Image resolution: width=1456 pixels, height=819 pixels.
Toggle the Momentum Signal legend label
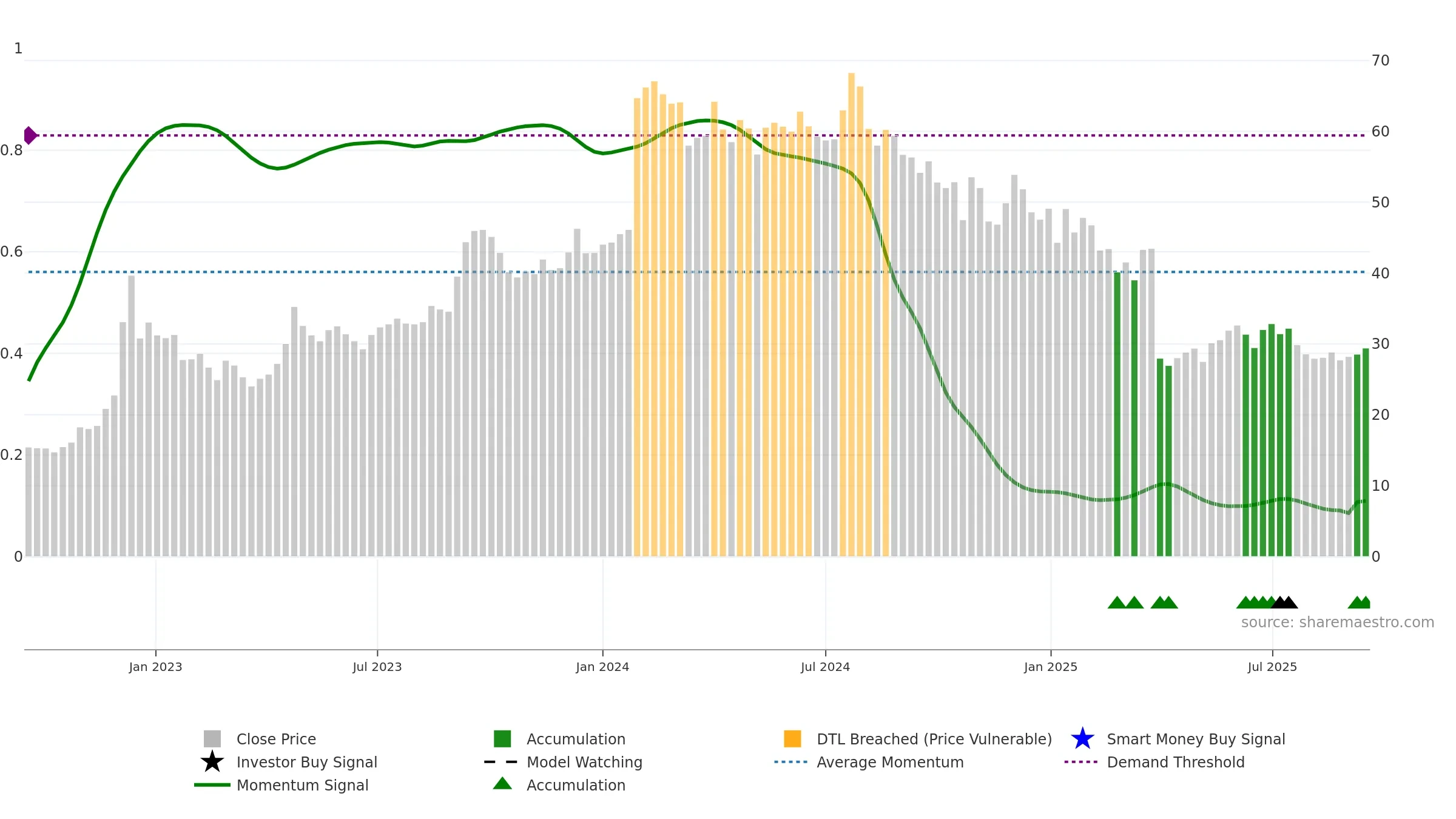click(303, 785)
